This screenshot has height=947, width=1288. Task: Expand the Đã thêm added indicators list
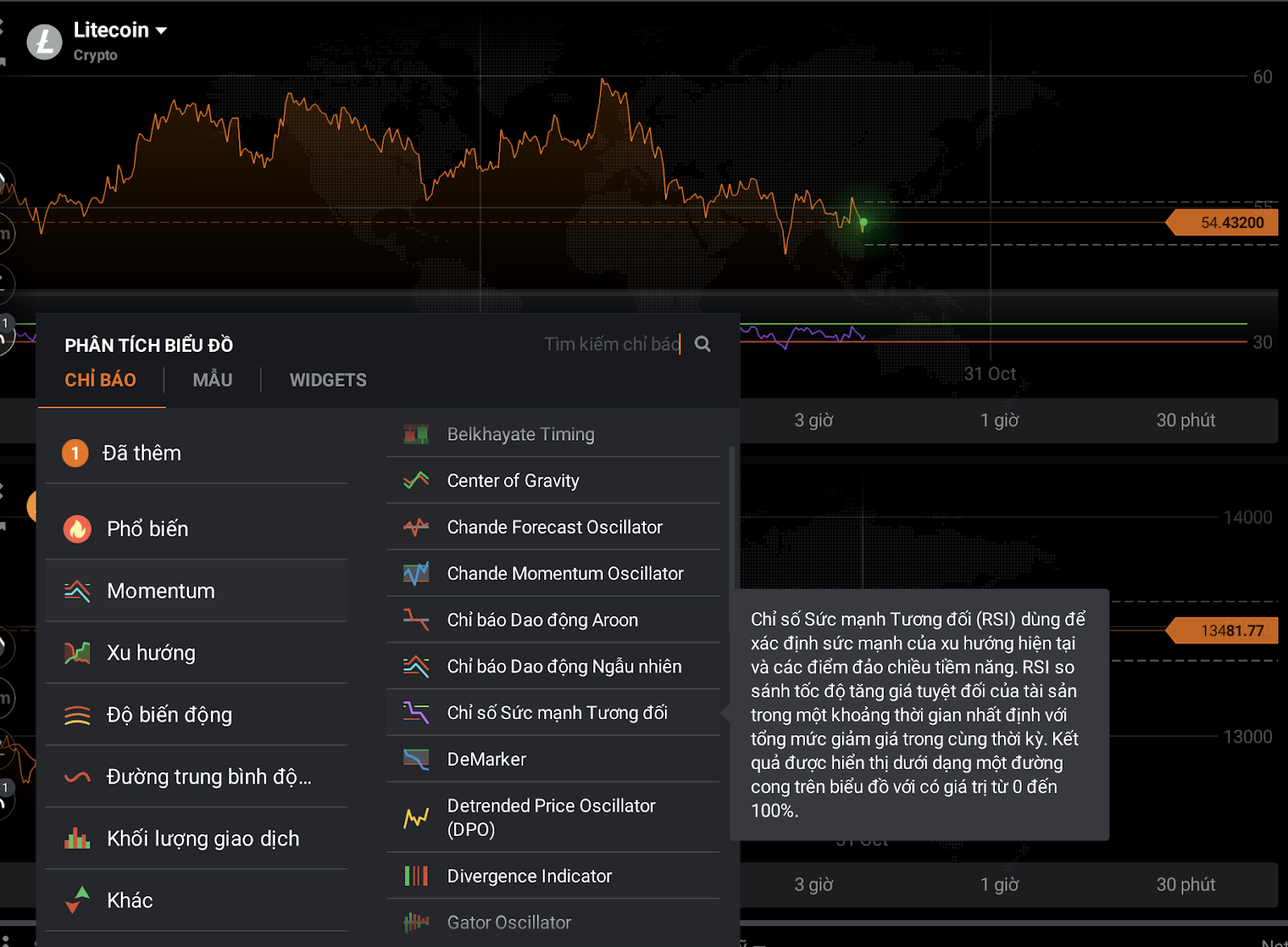pos(142,453)
